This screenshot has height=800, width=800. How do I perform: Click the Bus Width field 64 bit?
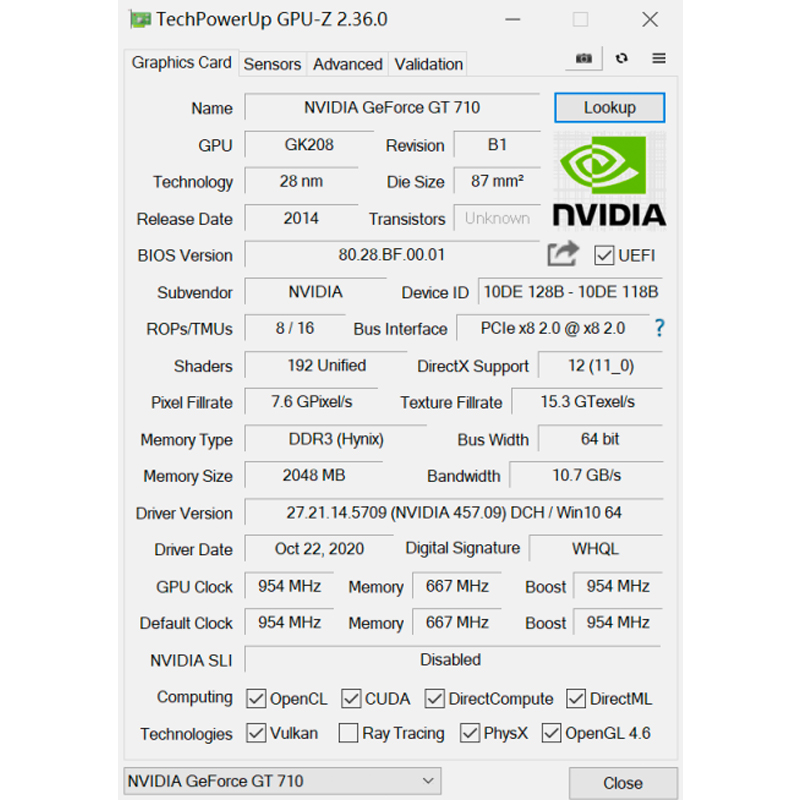point(601,439)
